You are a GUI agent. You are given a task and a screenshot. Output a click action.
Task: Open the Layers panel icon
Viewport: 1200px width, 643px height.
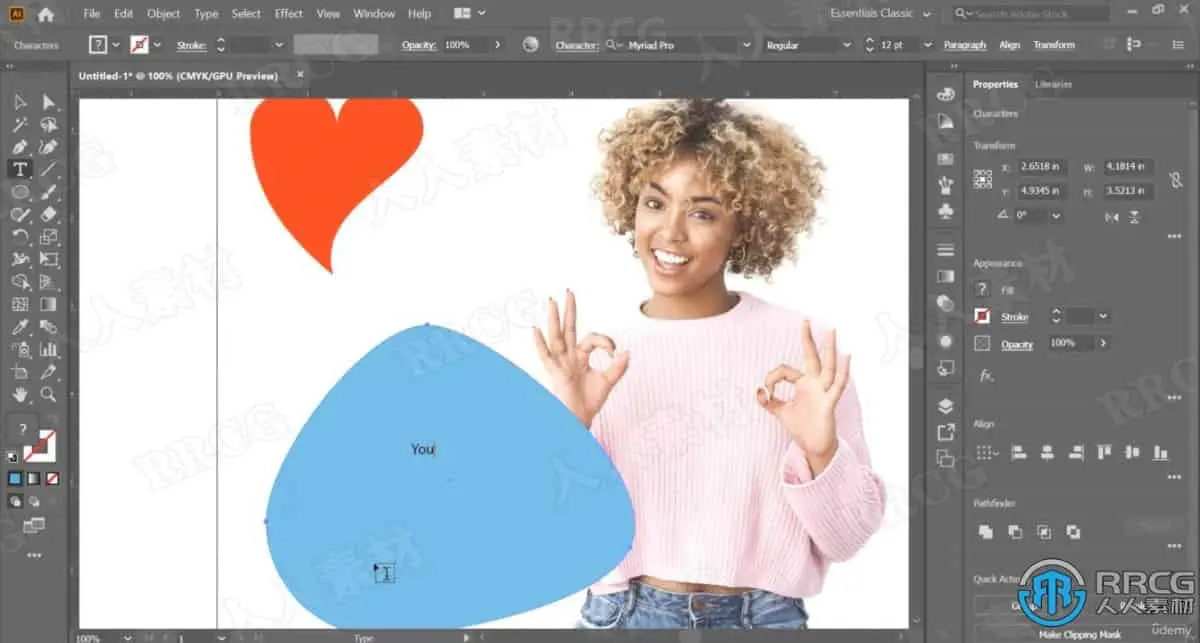(x=946, y=407)
